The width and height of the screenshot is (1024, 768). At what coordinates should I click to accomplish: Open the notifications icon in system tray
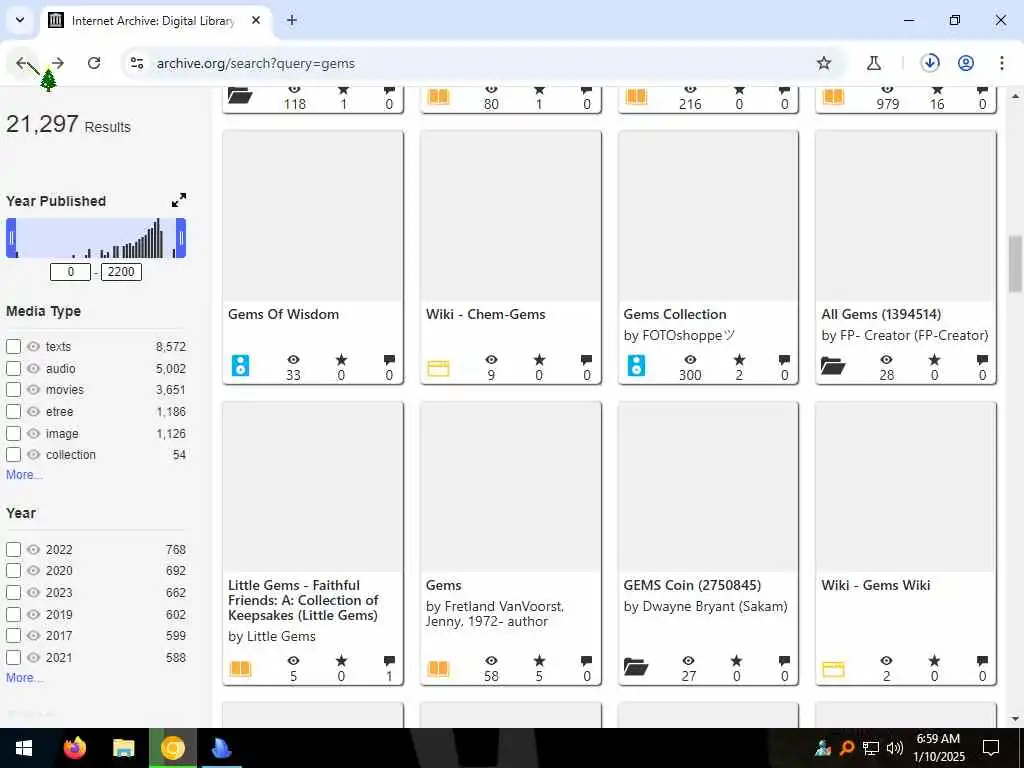[x=991, y=748]
